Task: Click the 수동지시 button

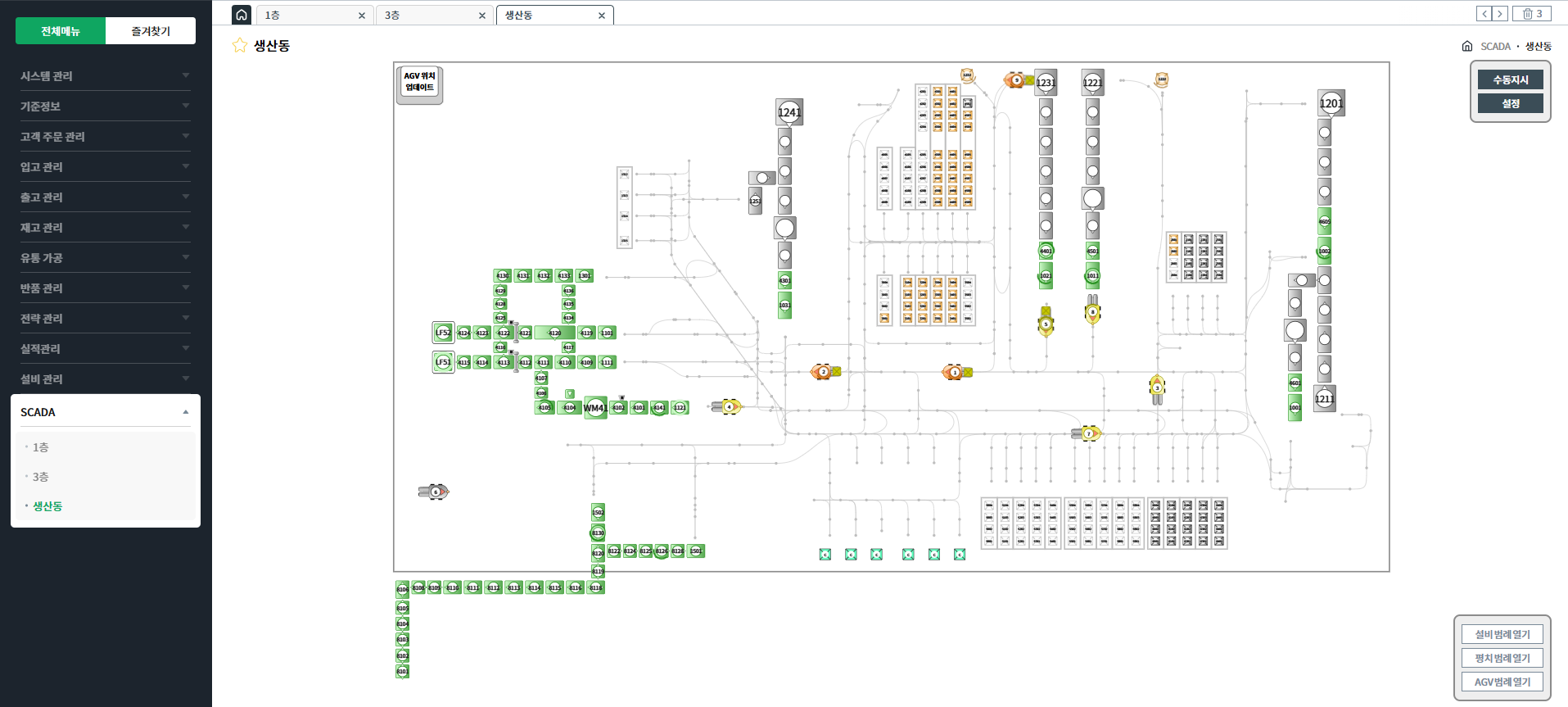Action: coord(1511,79)
